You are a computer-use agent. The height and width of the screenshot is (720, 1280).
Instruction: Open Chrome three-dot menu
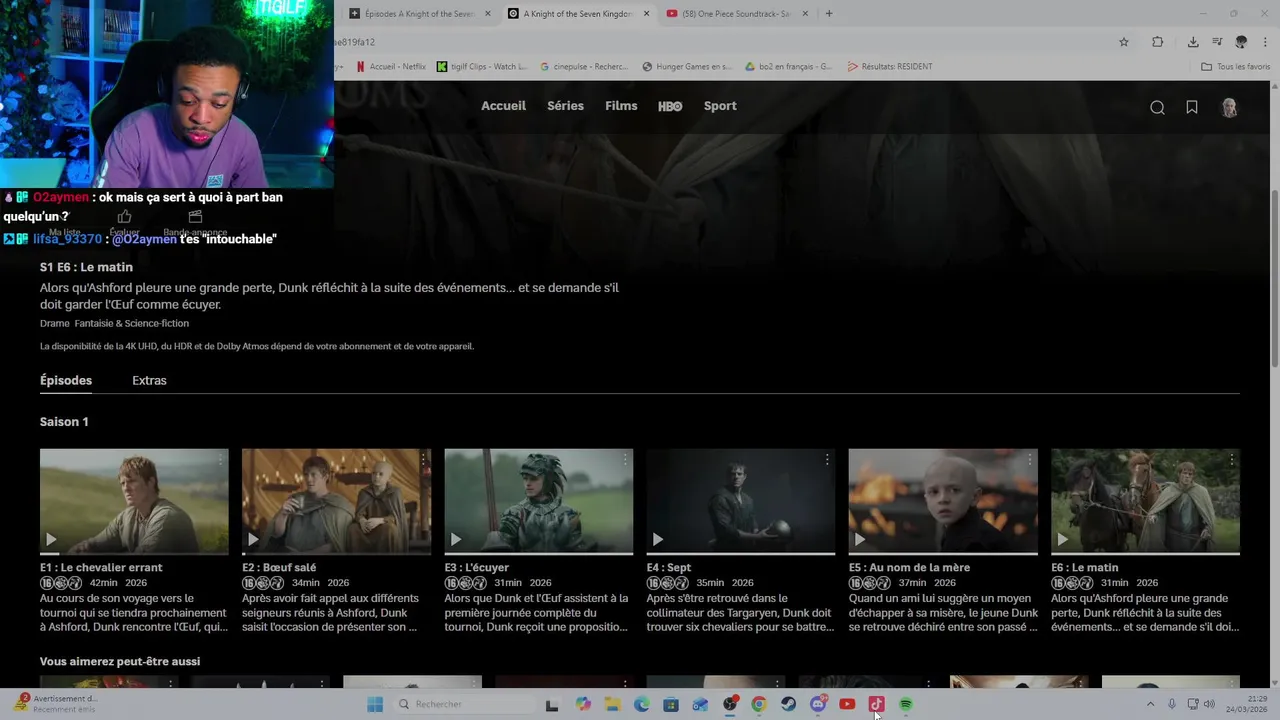coord(1265,42)
